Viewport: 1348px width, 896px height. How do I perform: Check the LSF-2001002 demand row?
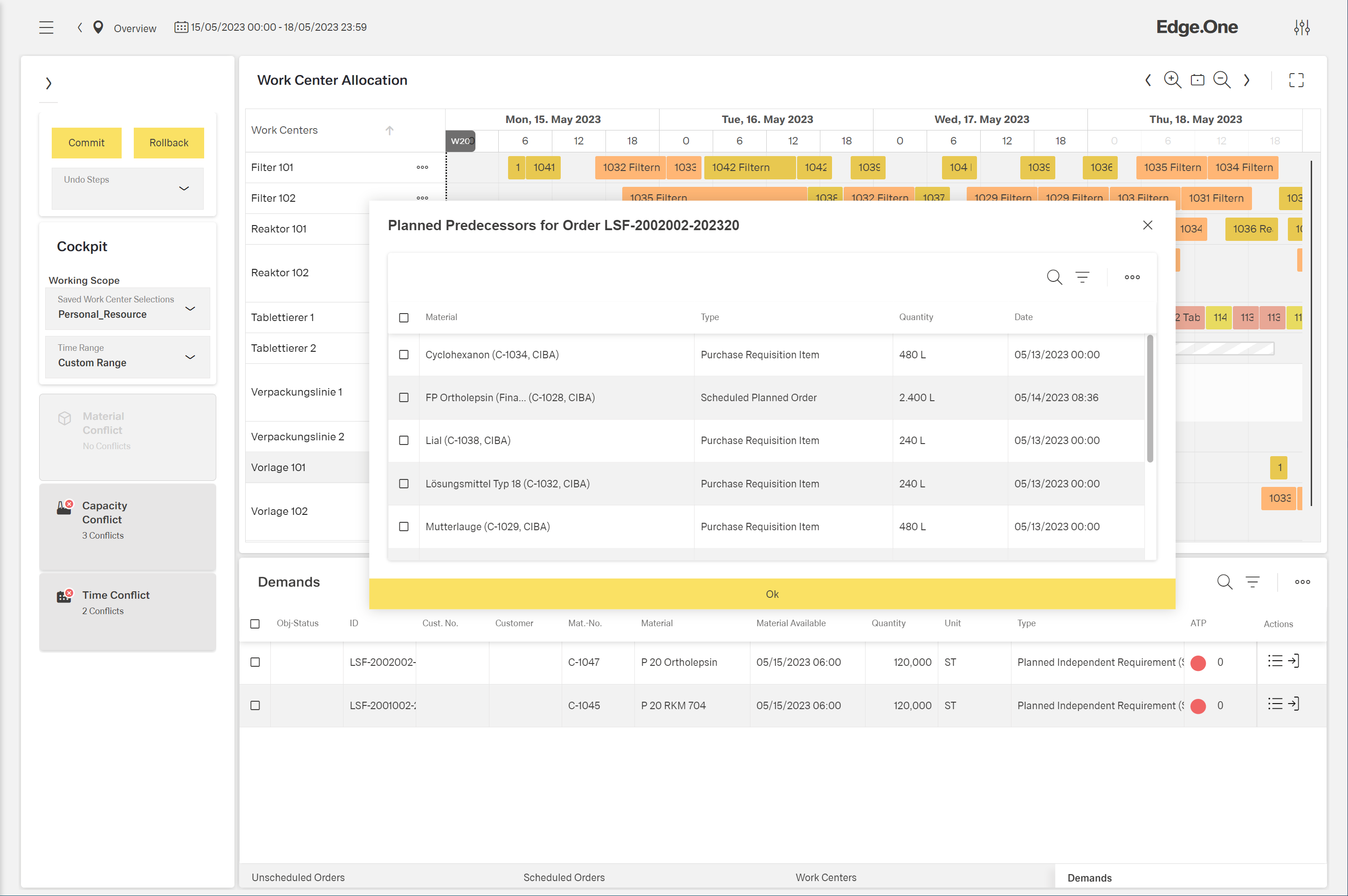(255, 706)
